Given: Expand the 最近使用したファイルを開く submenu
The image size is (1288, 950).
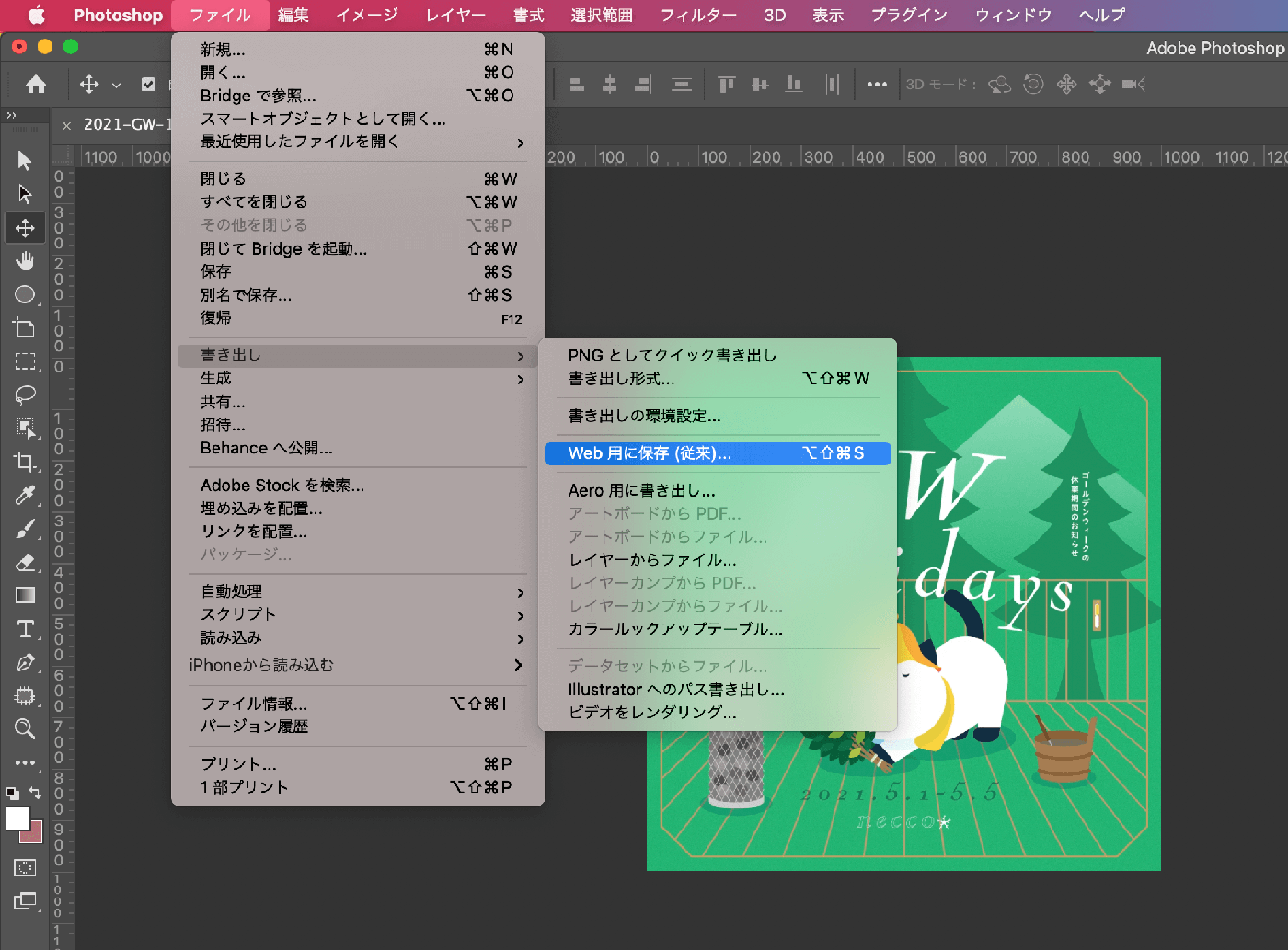Looking at the screenshot, I should coord(358,142).
